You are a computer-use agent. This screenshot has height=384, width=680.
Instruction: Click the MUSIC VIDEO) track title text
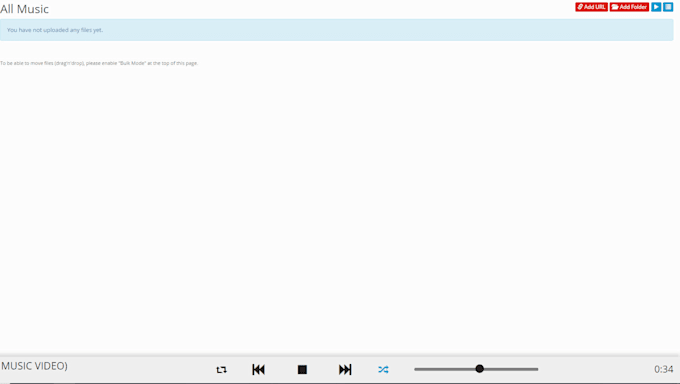34,366
